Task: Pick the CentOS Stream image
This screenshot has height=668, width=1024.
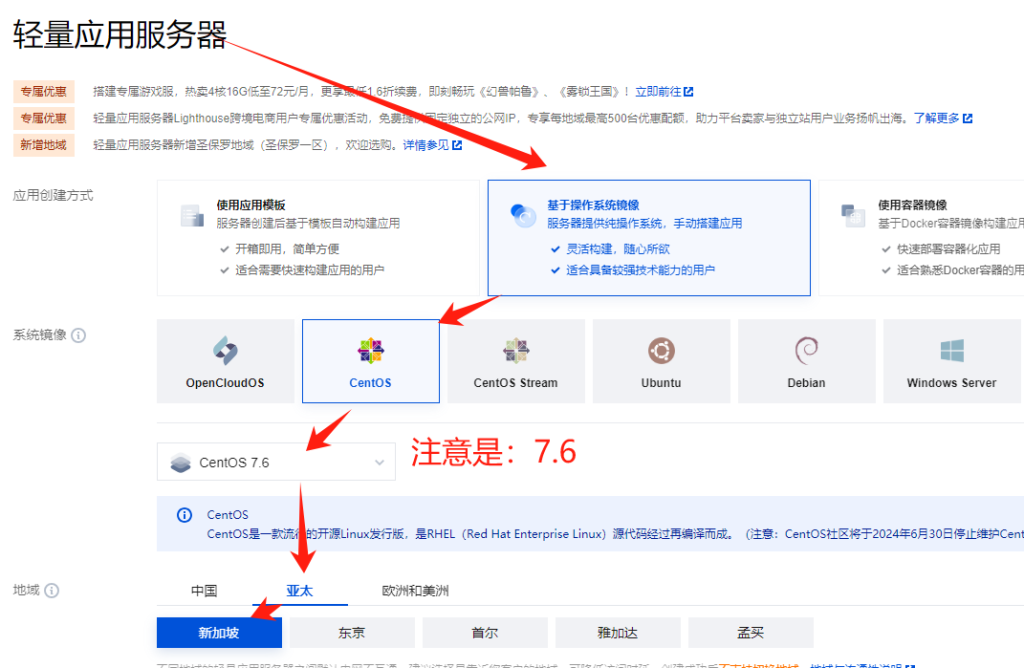Action: (516, 361)
